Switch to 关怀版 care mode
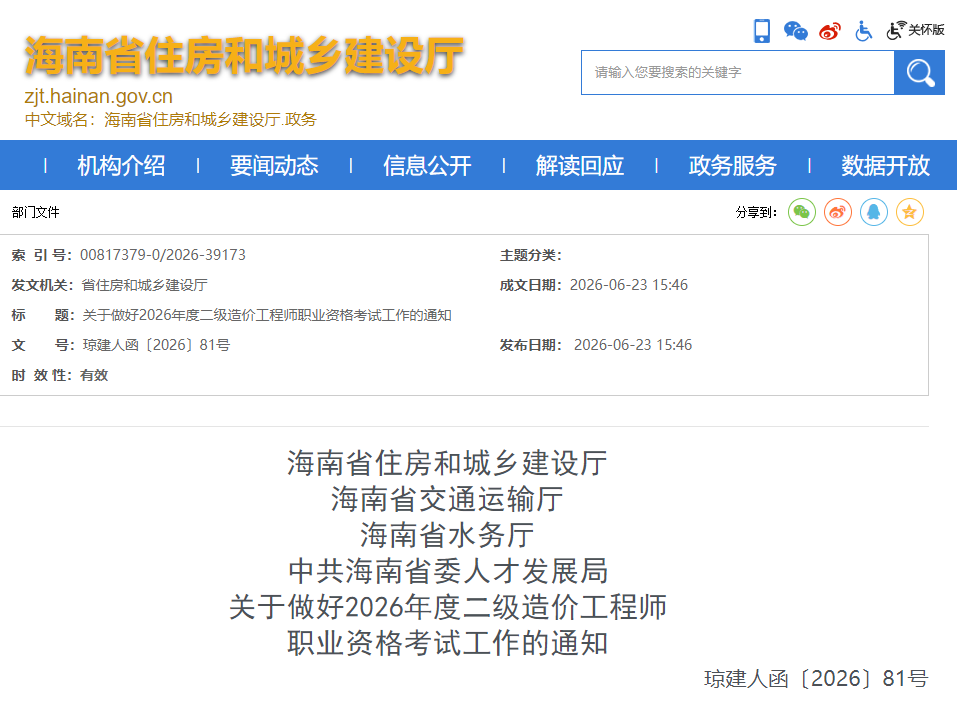 click(915, 30)
